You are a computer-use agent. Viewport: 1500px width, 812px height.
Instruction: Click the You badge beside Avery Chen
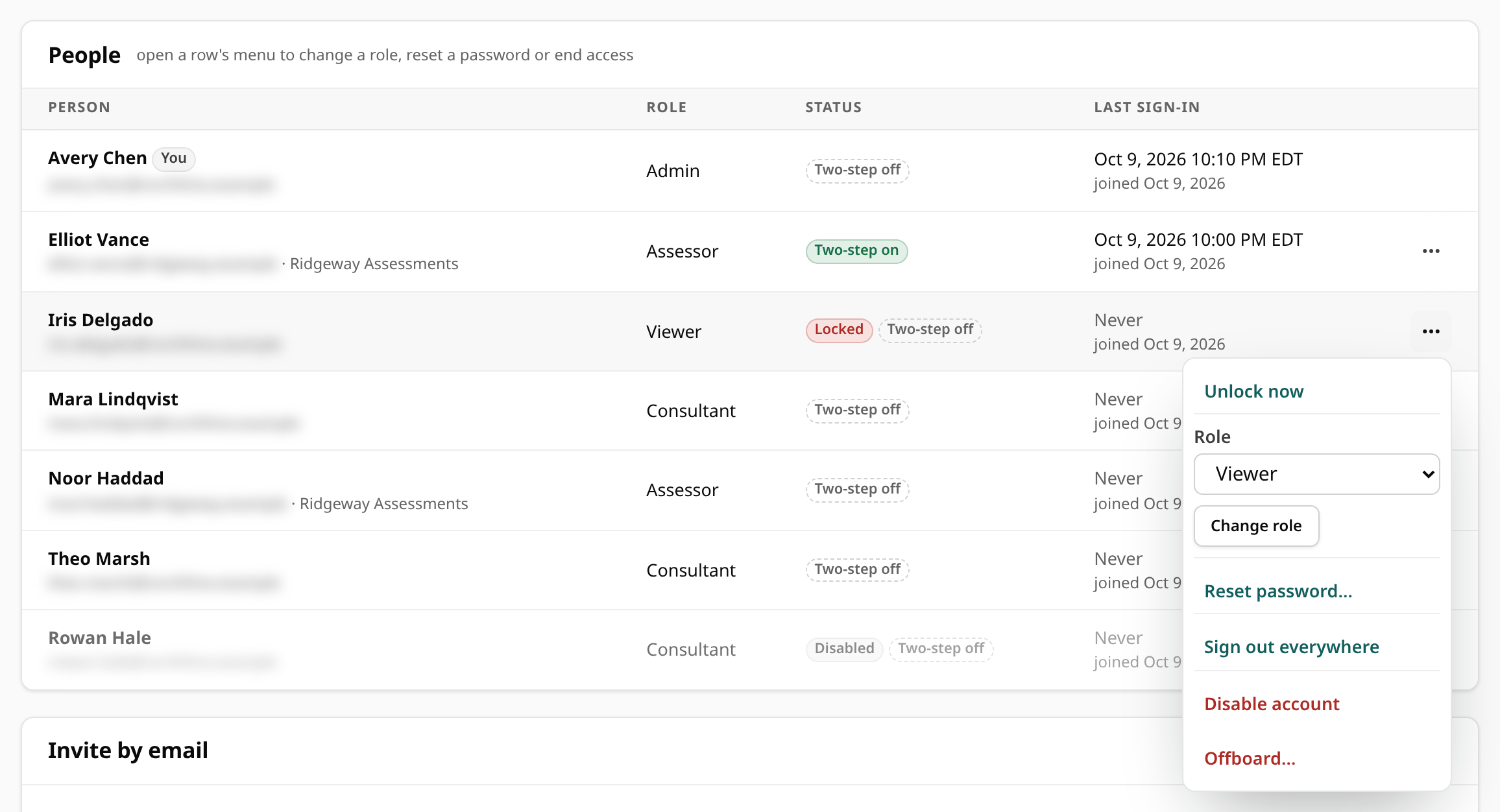coord(174,158)
